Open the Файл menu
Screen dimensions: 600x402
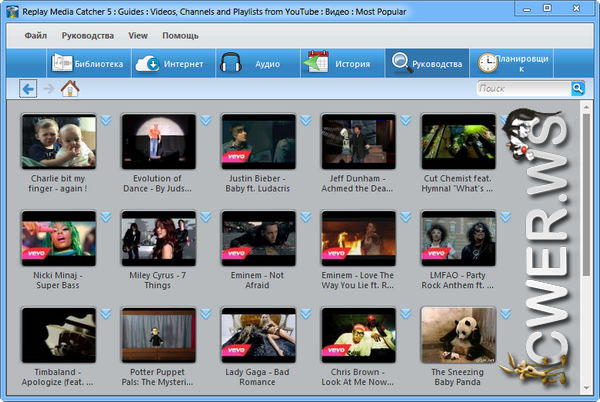36,35
